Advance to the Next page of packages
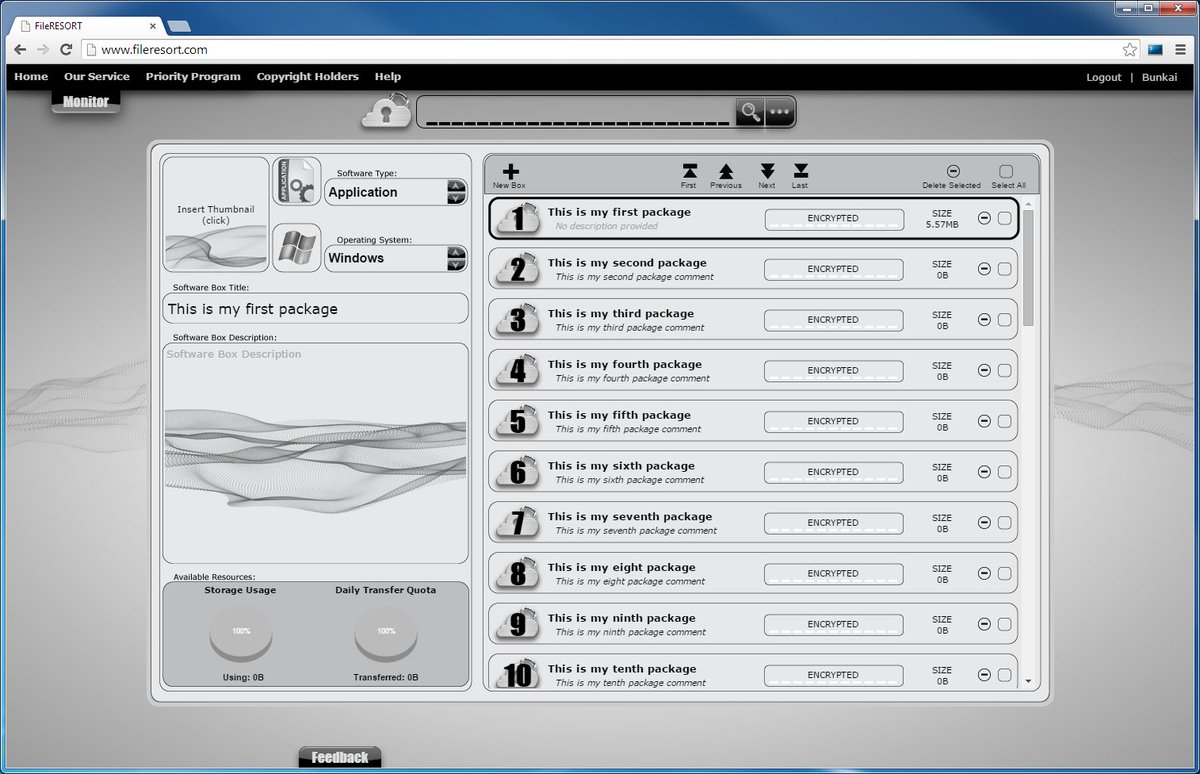This screenshot has width=1200, height=774. click(767, 171)
